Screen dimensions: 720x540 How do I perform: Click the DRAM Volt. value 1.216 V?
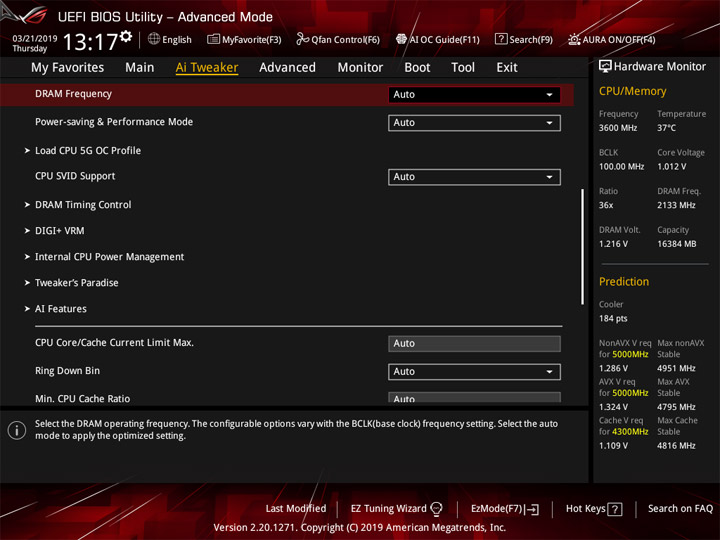click(x=613, y=244)
